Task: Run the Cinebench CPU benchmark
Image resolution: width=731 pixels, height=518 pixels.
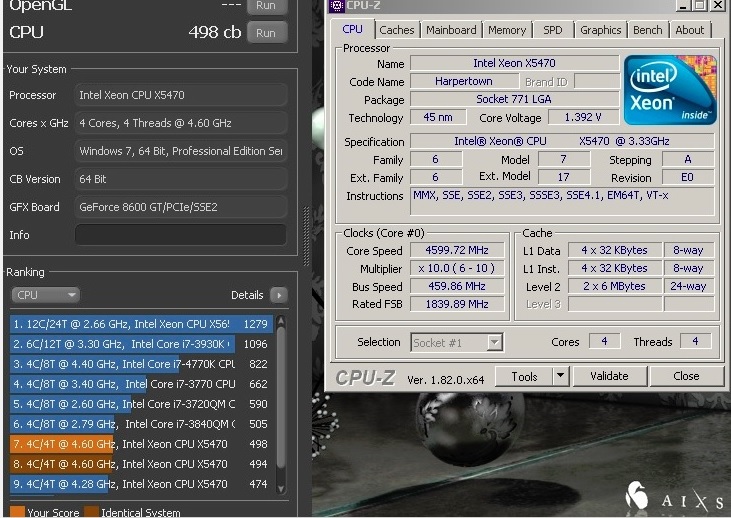Action: [x=267, y=33]
